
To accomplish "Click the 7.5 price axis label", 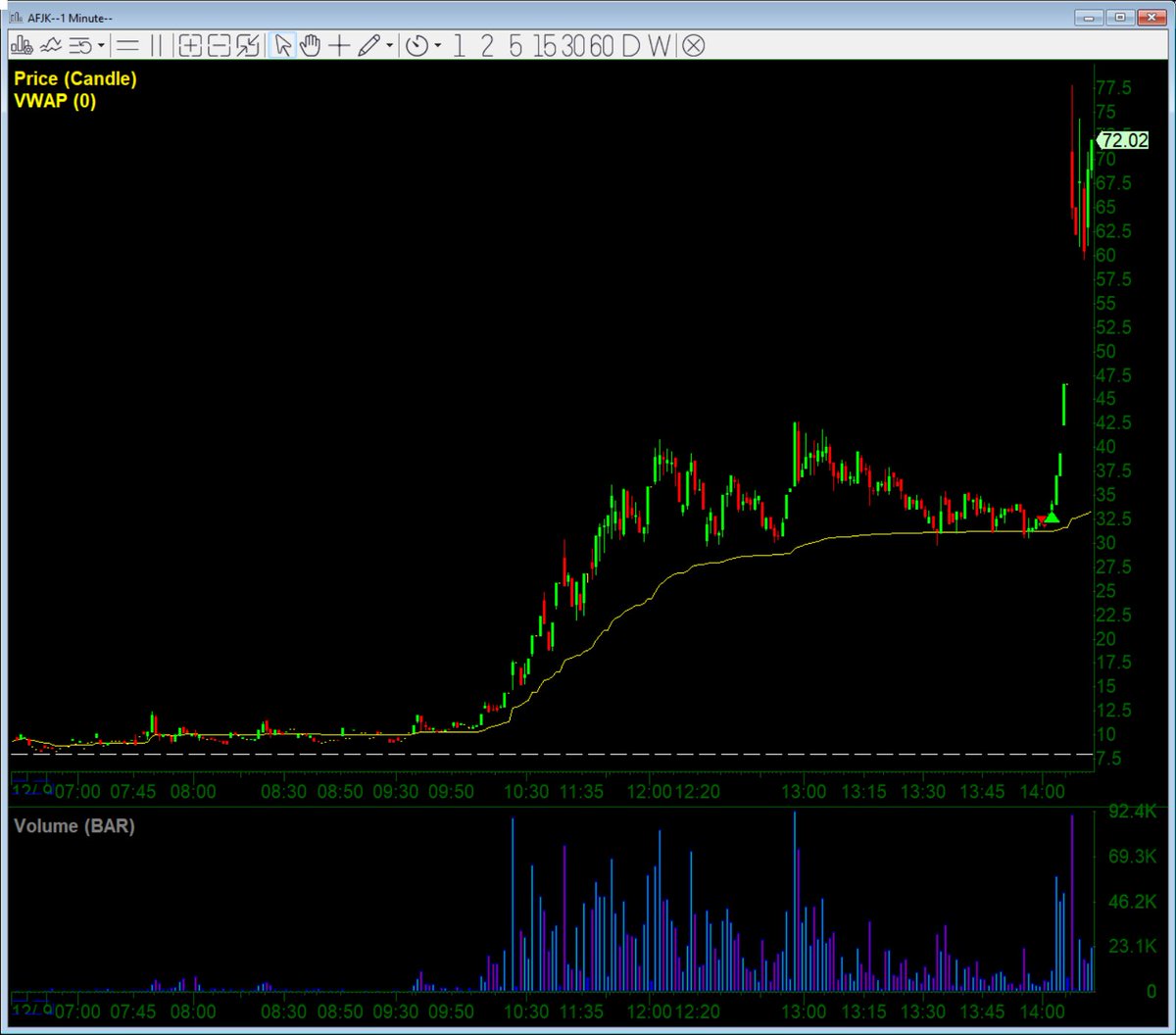I will point(1109,759).
